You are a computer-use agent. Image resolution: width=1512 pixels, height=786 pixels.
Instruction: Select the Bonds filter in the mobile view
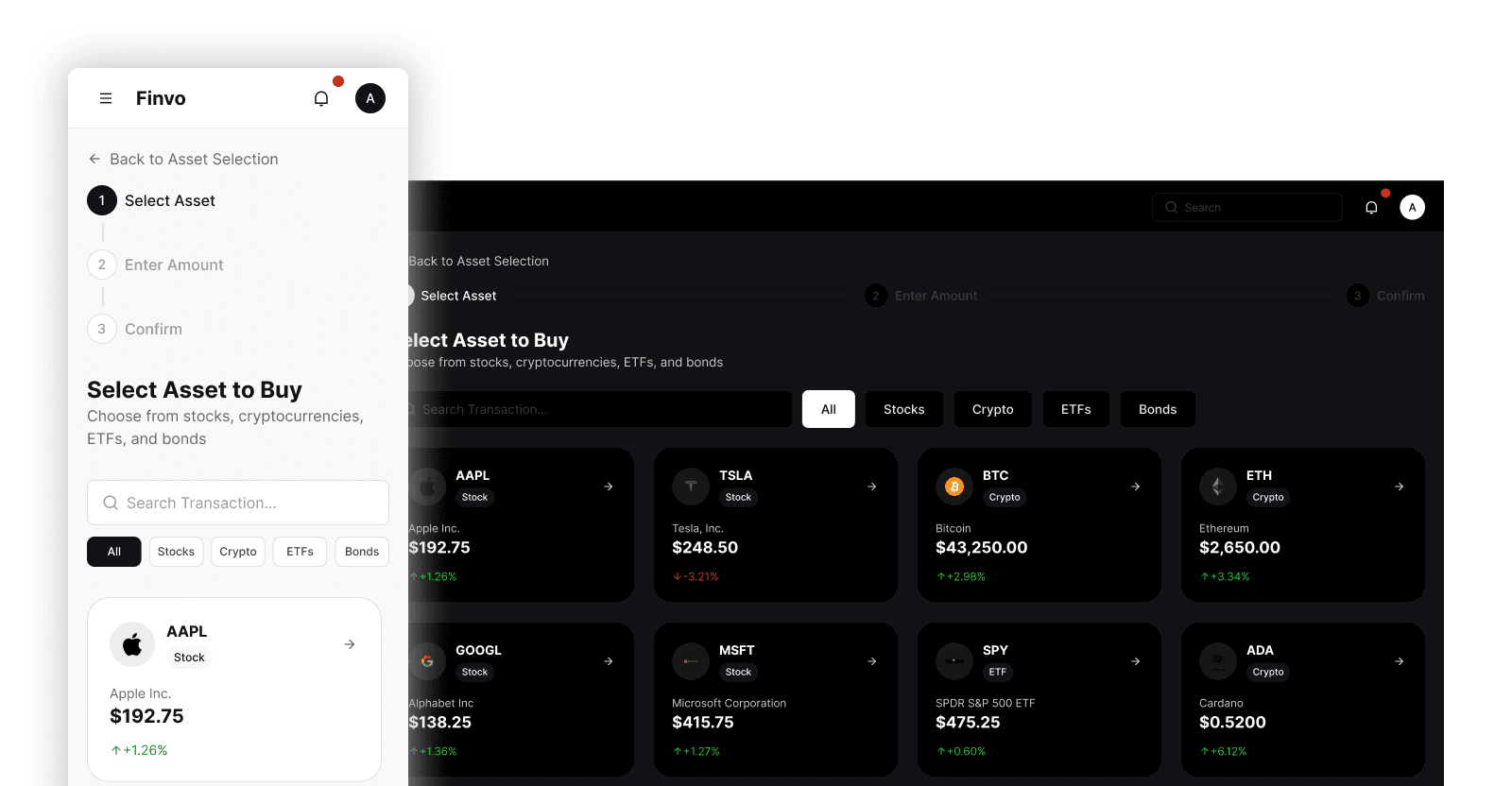pos(362,552)
